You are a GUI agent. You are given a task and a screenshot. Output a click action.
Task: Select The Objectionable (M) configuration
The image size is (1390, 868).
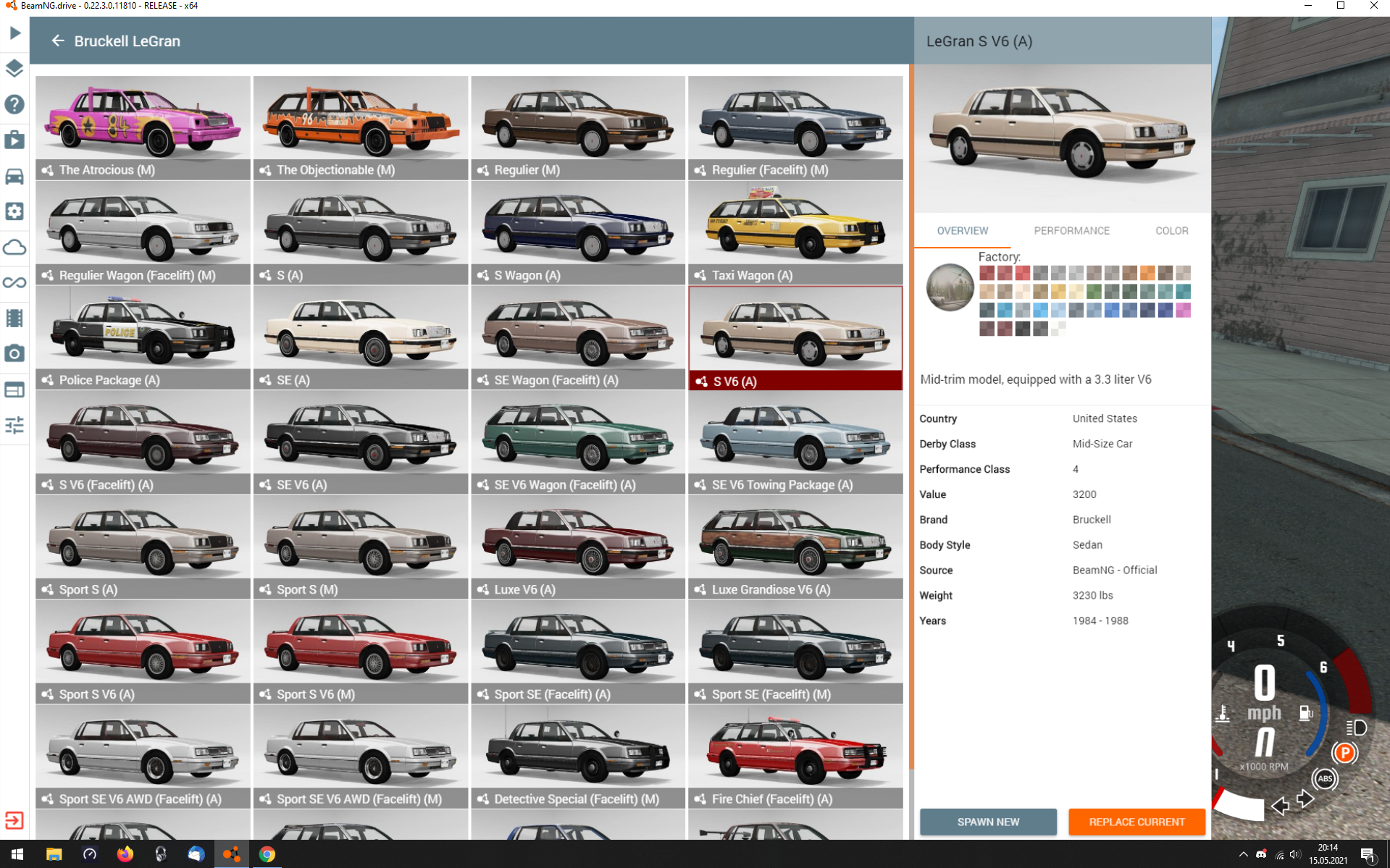click(361, 127)
